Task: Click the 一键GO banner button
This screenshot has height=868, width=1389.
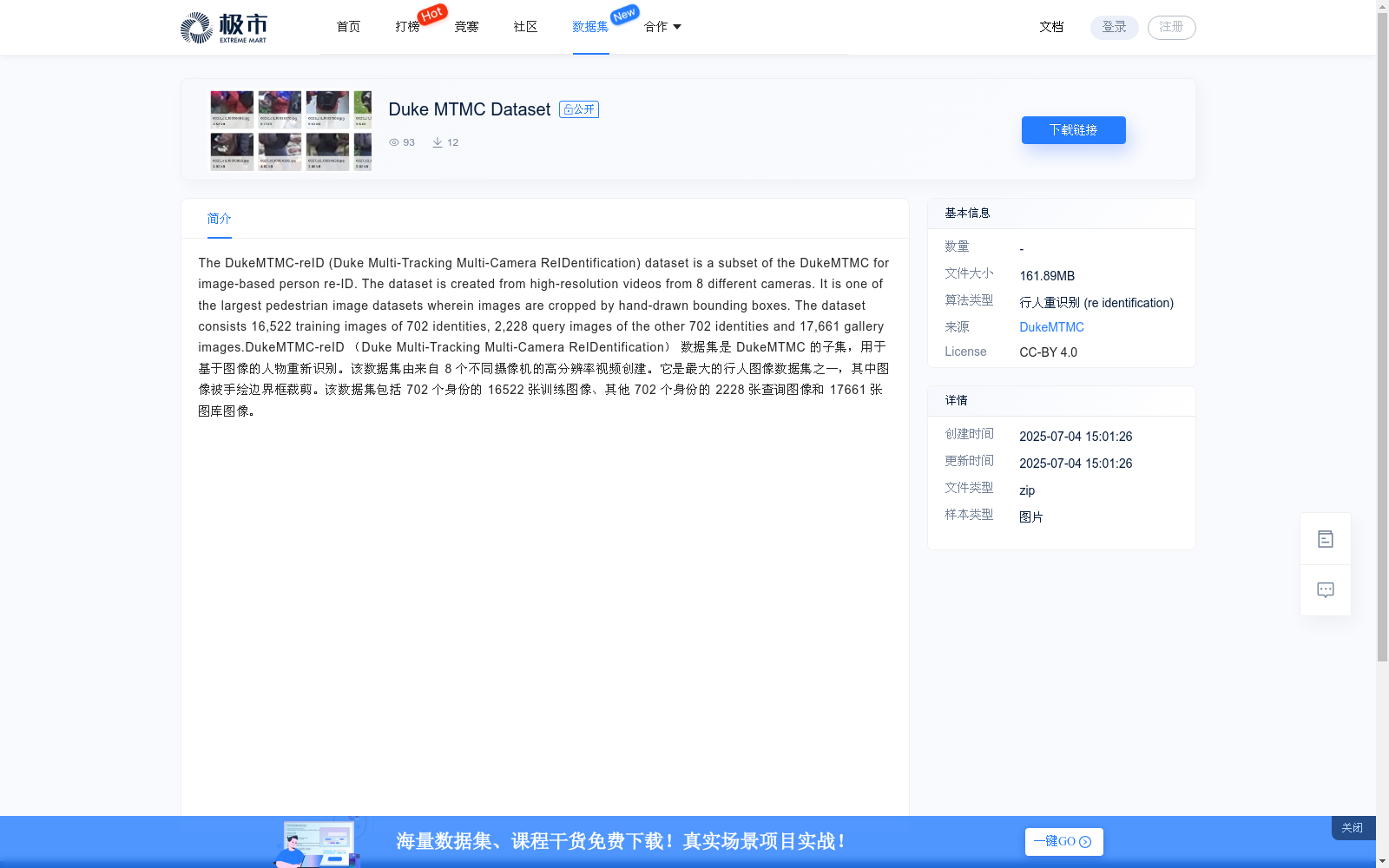Action: 1063,842
